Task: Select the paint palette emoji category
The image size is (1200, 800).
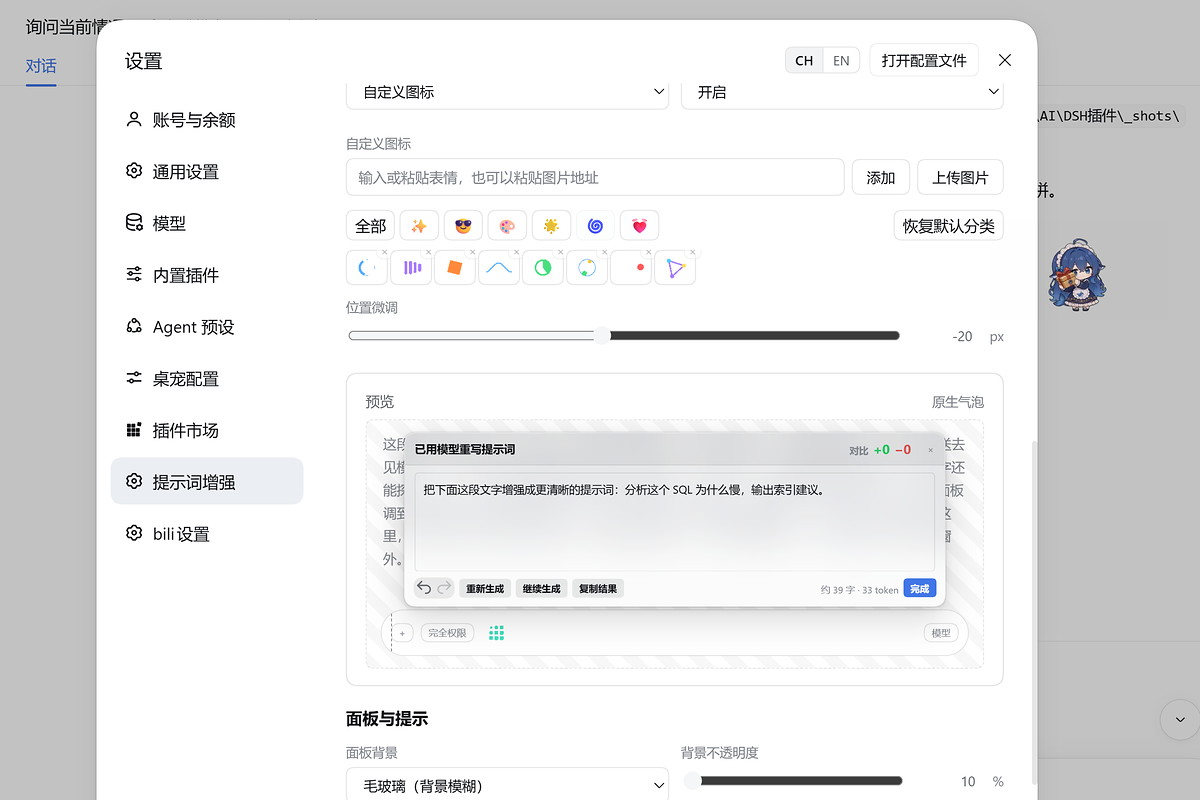Action: coord(507,226)
